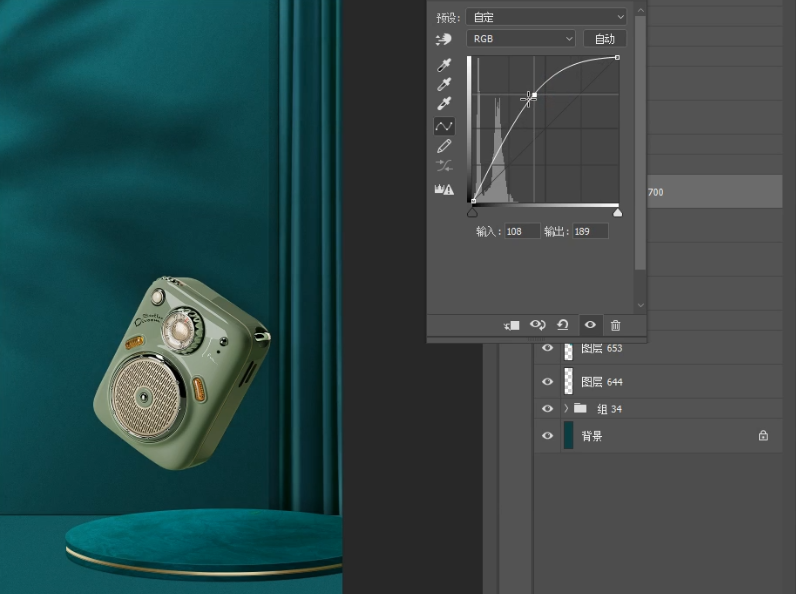
Task: Click the folder icon of 组 34
Action: pos(580,408)
